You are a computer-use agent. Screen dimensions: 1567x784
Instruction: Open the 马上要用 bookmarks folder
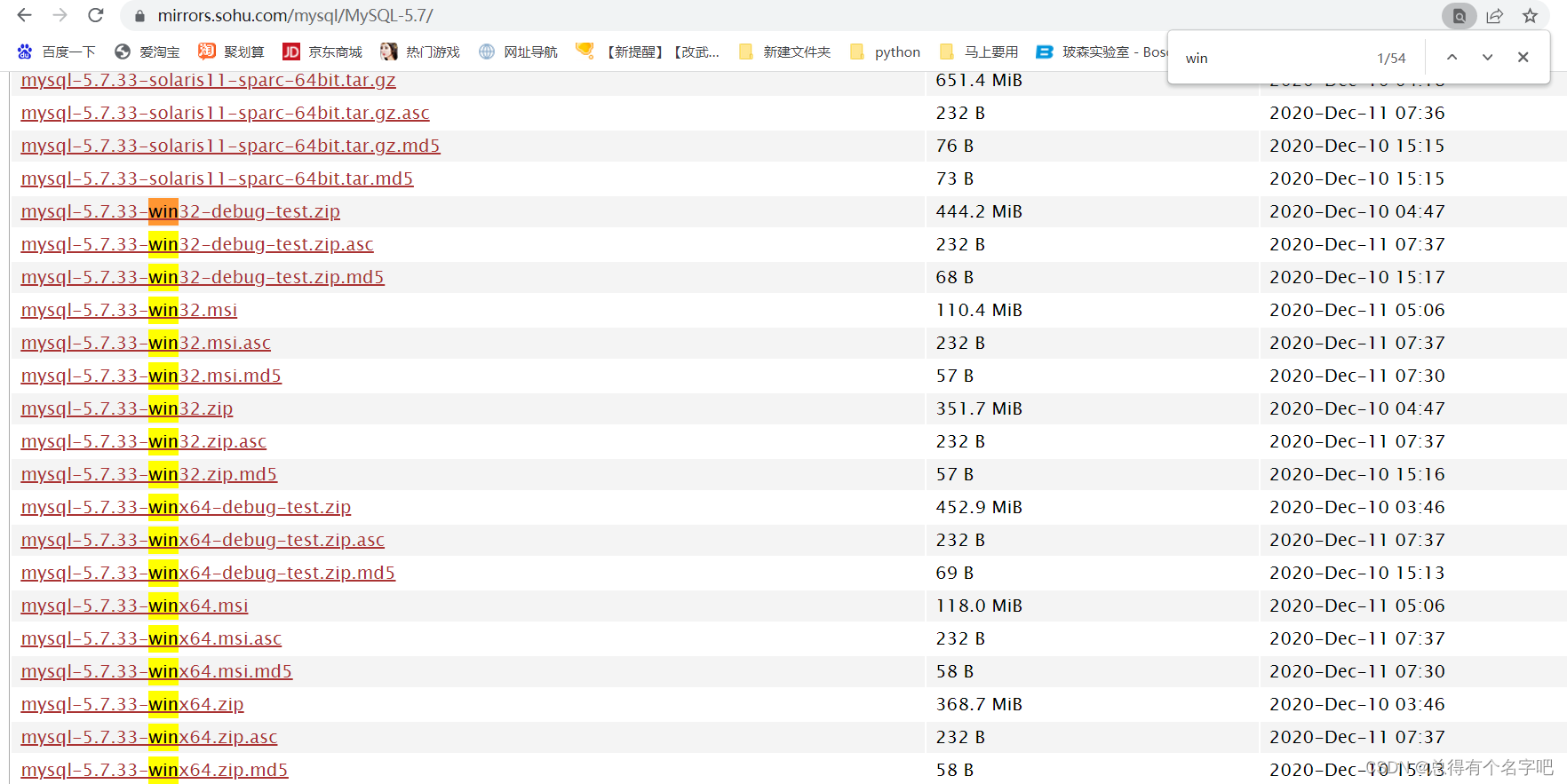point(979,52)
